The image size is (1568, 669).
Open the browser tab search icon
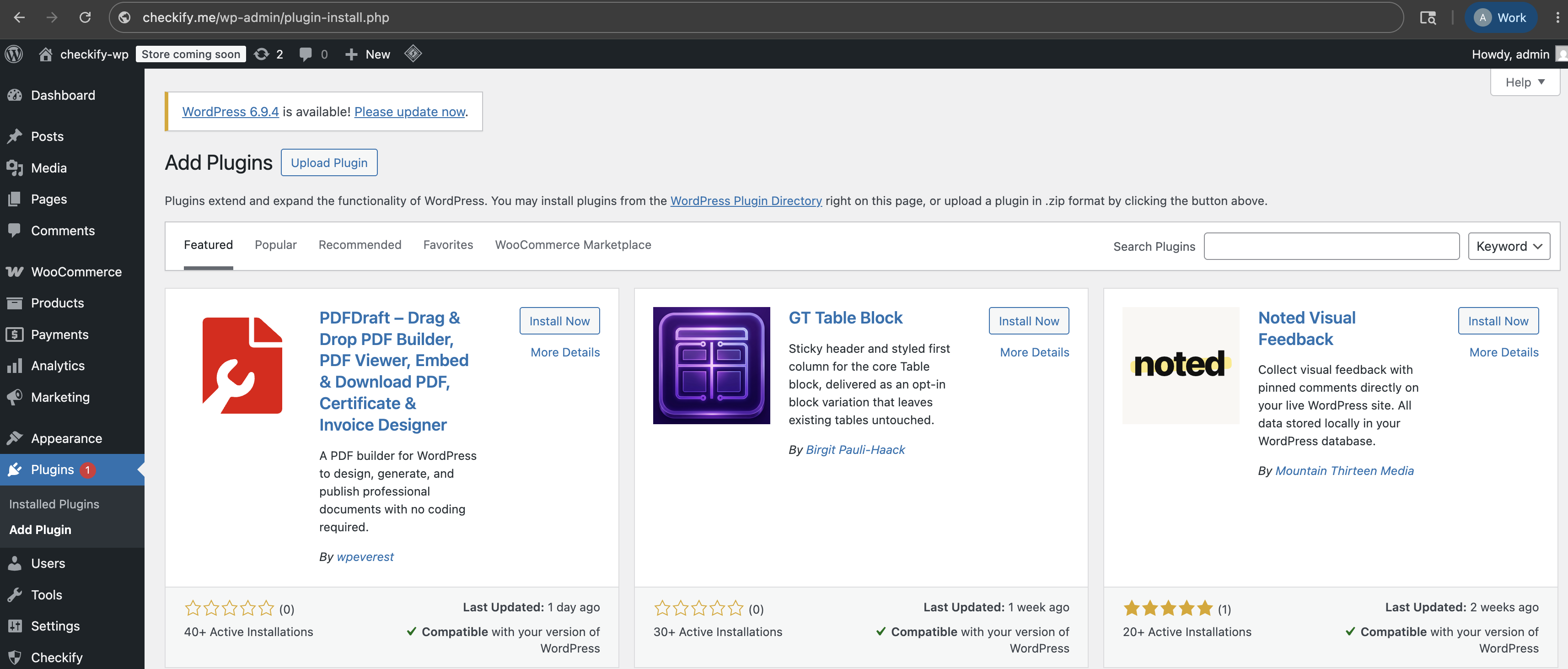pyautogui.click(x=1428, y=18)
